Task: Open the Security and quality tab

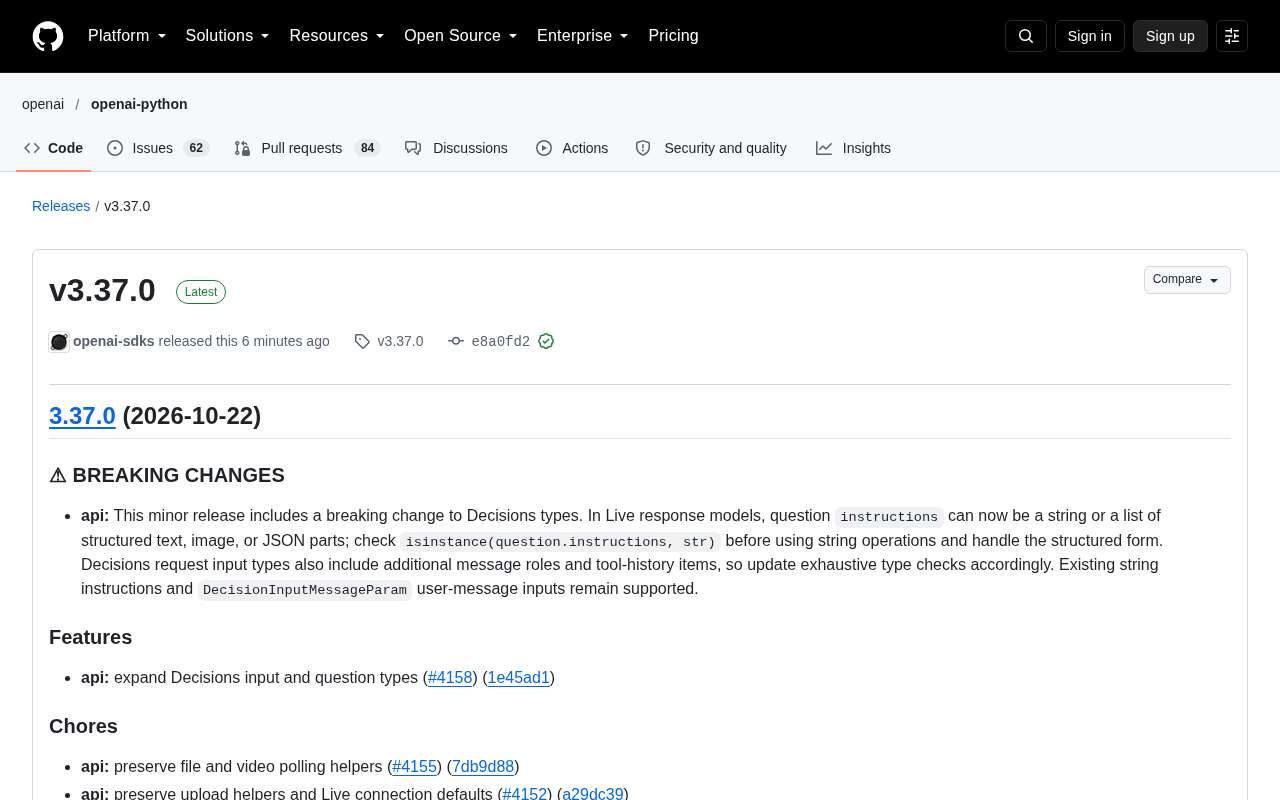Action: 711,148
